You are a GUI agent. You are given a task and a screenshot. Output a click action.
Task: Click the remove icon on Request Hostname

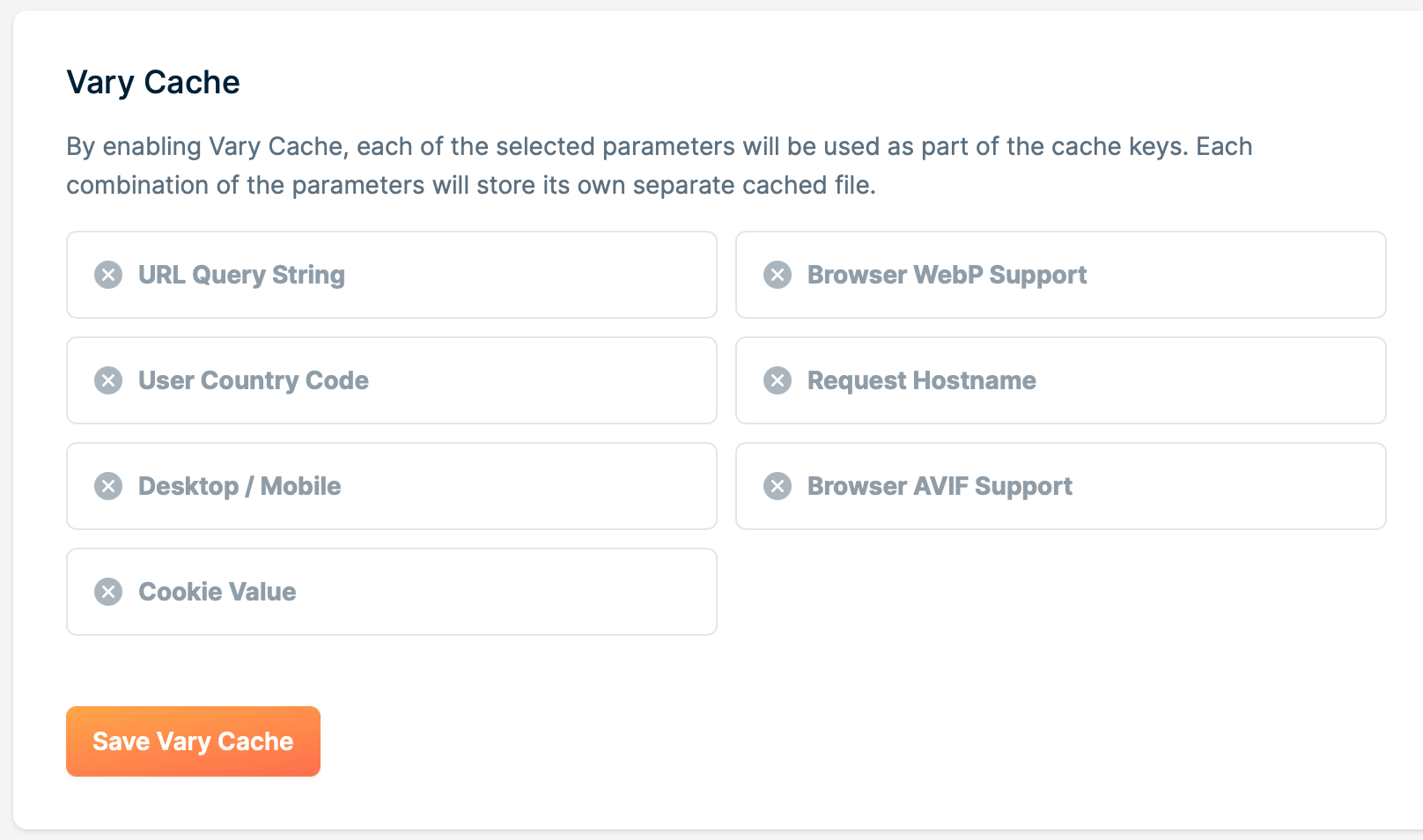tap(778, 380)
